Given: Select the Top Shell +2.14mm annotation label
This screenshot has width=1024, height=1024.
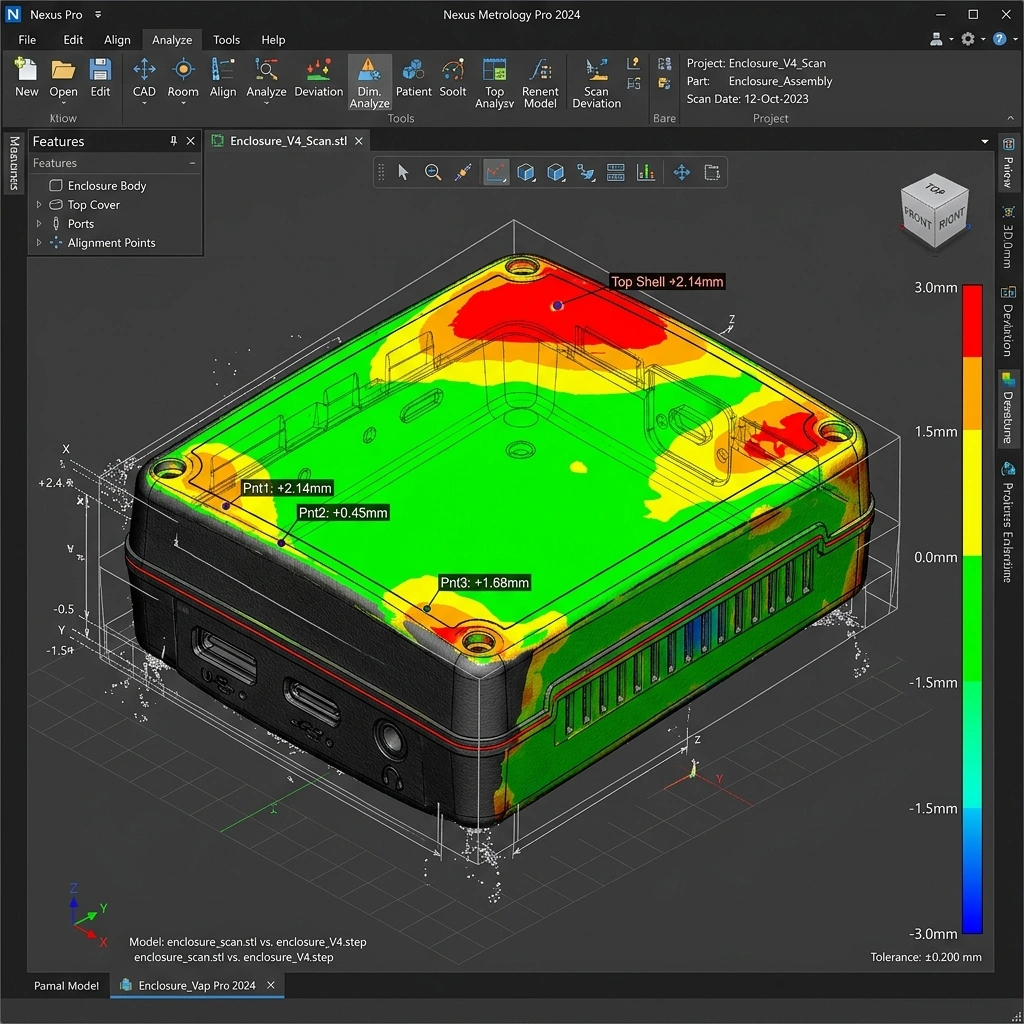Looking at the screenshot, I should [667, 281].
